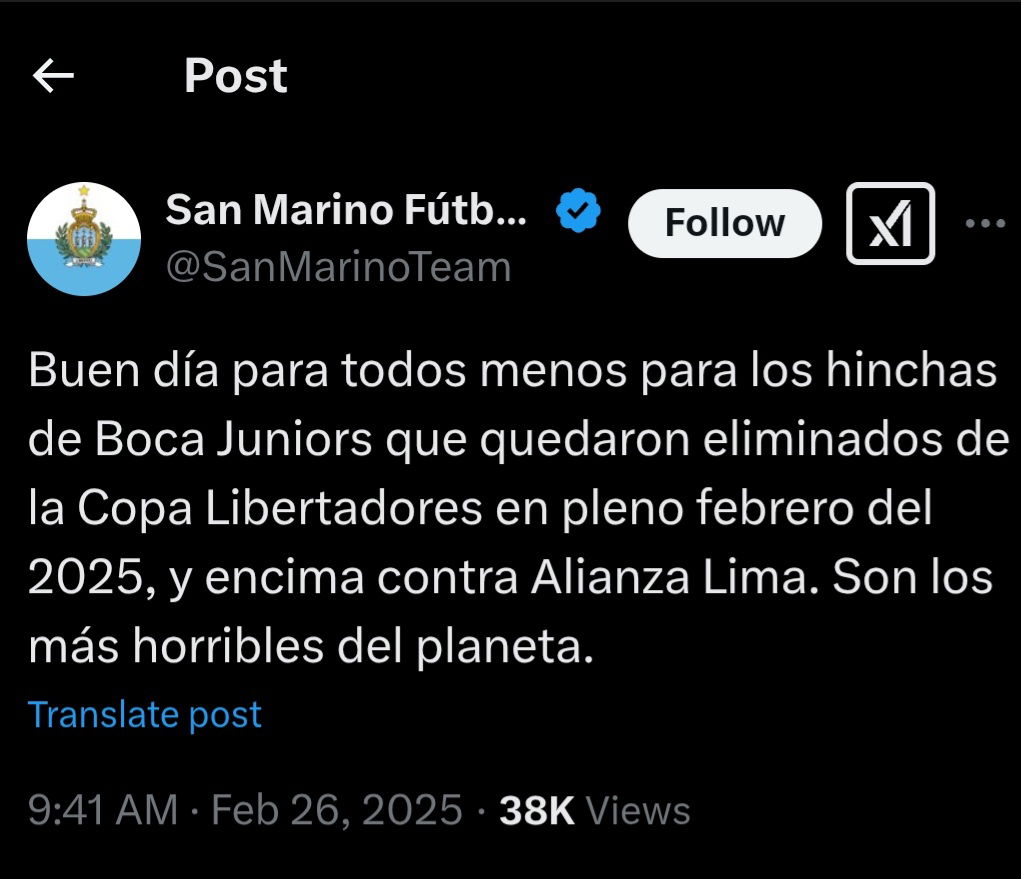Open the three-dot more options menu
The height and width of the screenshot is (879, 1021).
click(985, 223)
